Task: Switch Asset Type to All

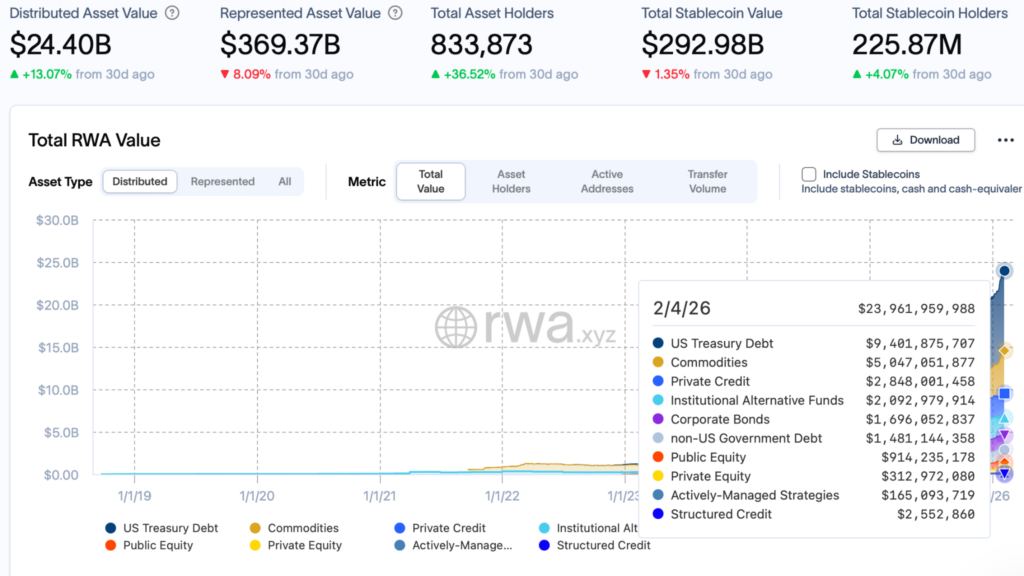Action: coord(284,181)
